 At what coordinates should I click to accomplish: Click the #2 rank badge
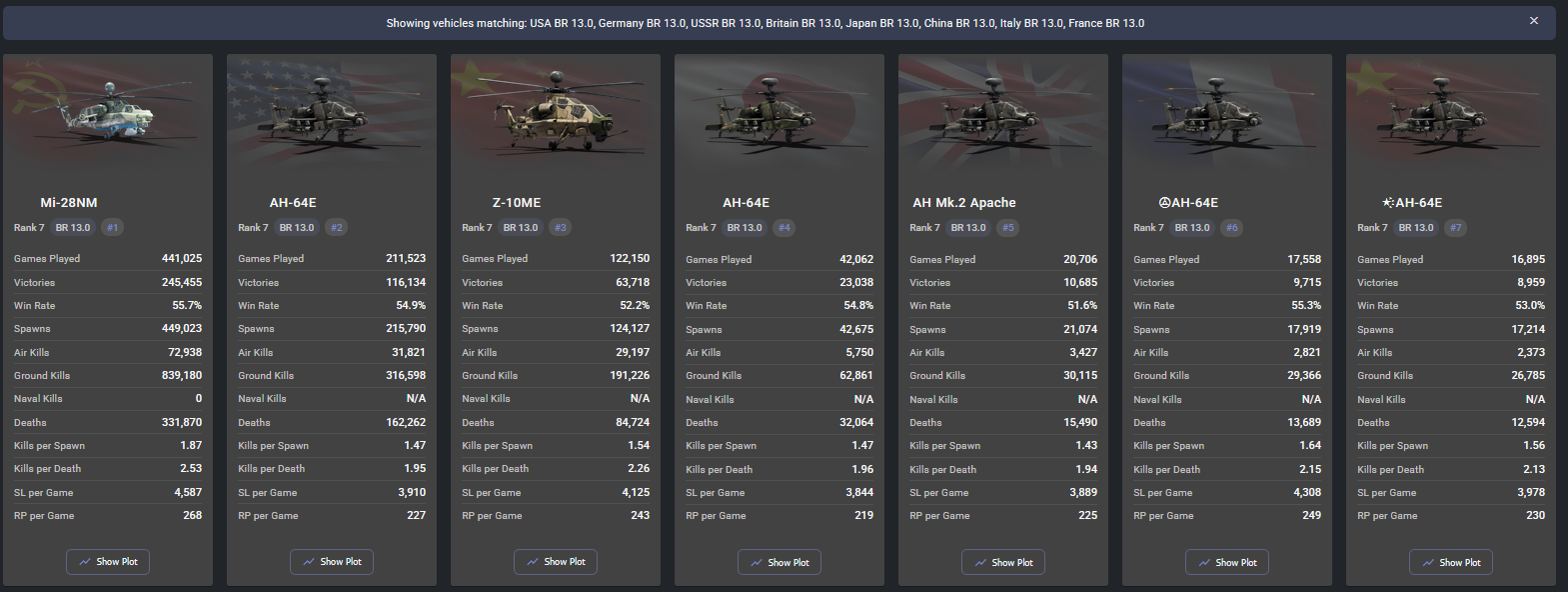[336, 228]
